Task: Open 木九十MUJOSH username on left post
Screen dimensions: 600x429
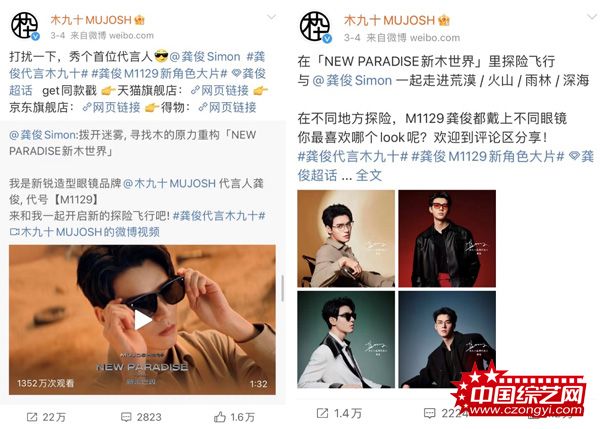Action: (91, 20)
